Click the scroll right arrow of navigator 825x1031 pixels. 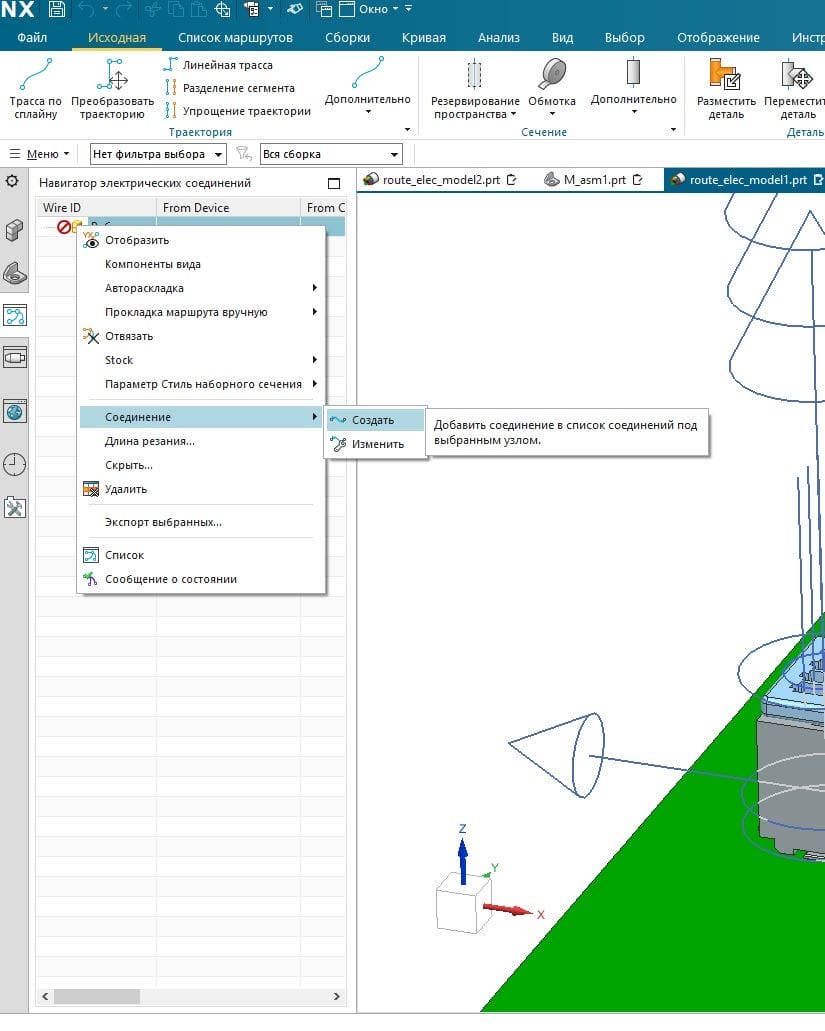[x=337, y=997]
